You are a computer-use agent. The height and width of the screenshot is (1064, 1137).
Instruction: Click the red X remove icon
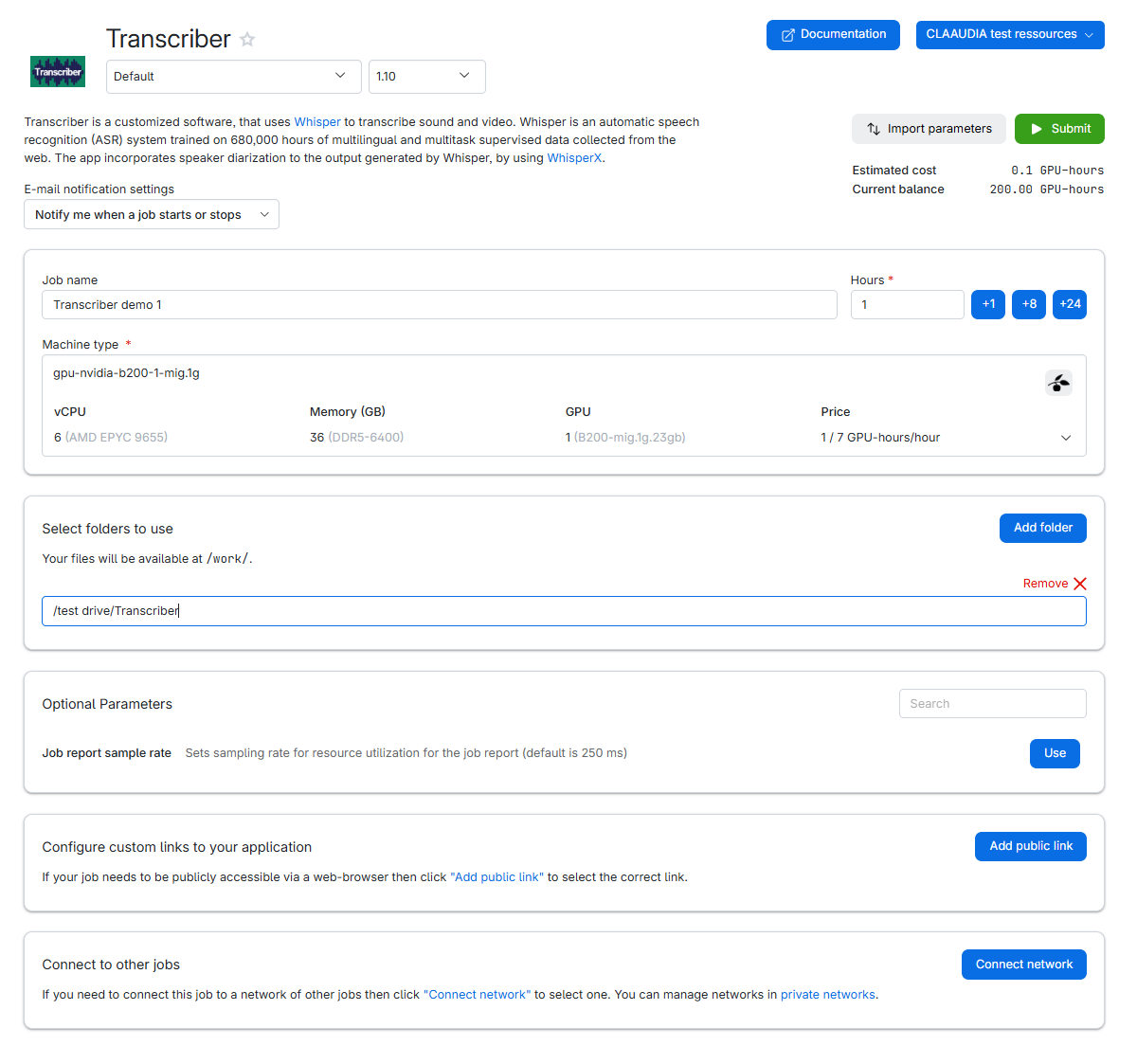click(1080, 584)
